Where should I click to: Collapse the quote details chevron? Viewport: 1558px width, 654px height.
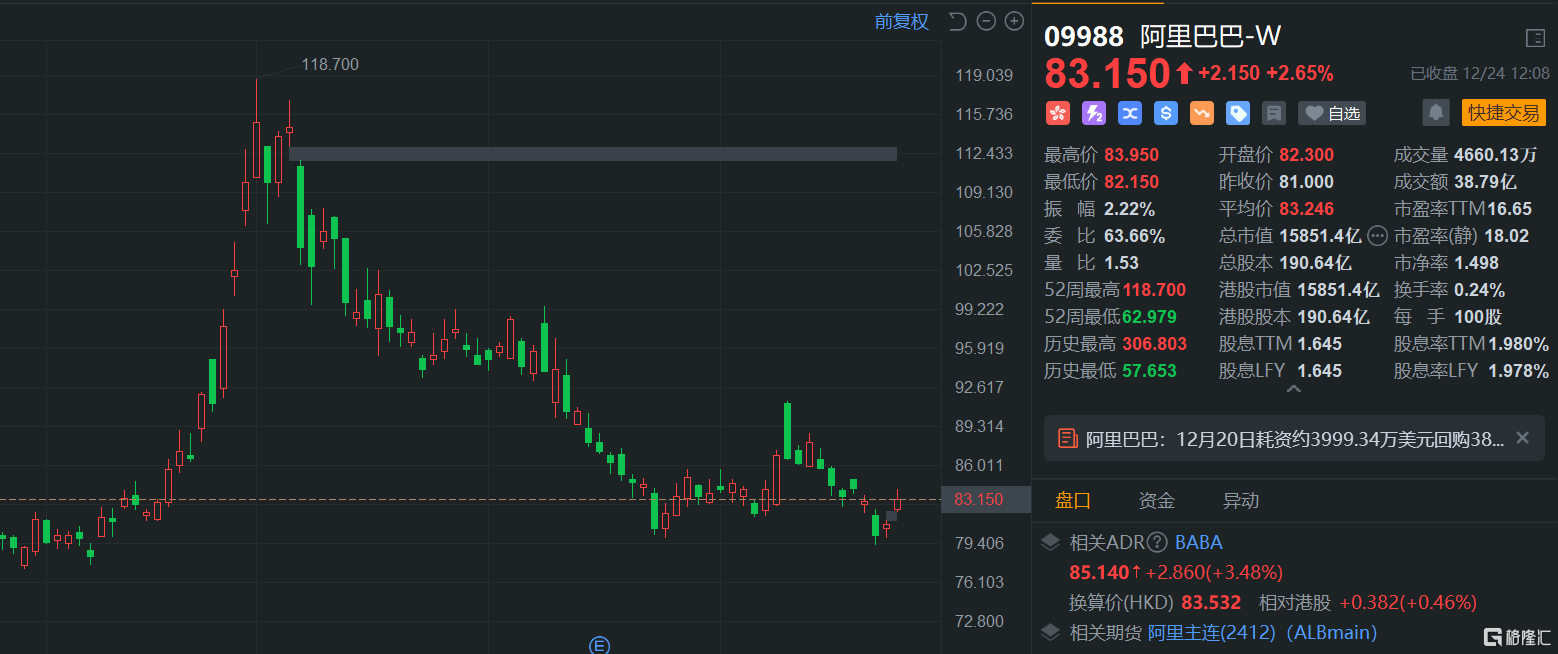pyautogui.click(x=1293, y=389)
